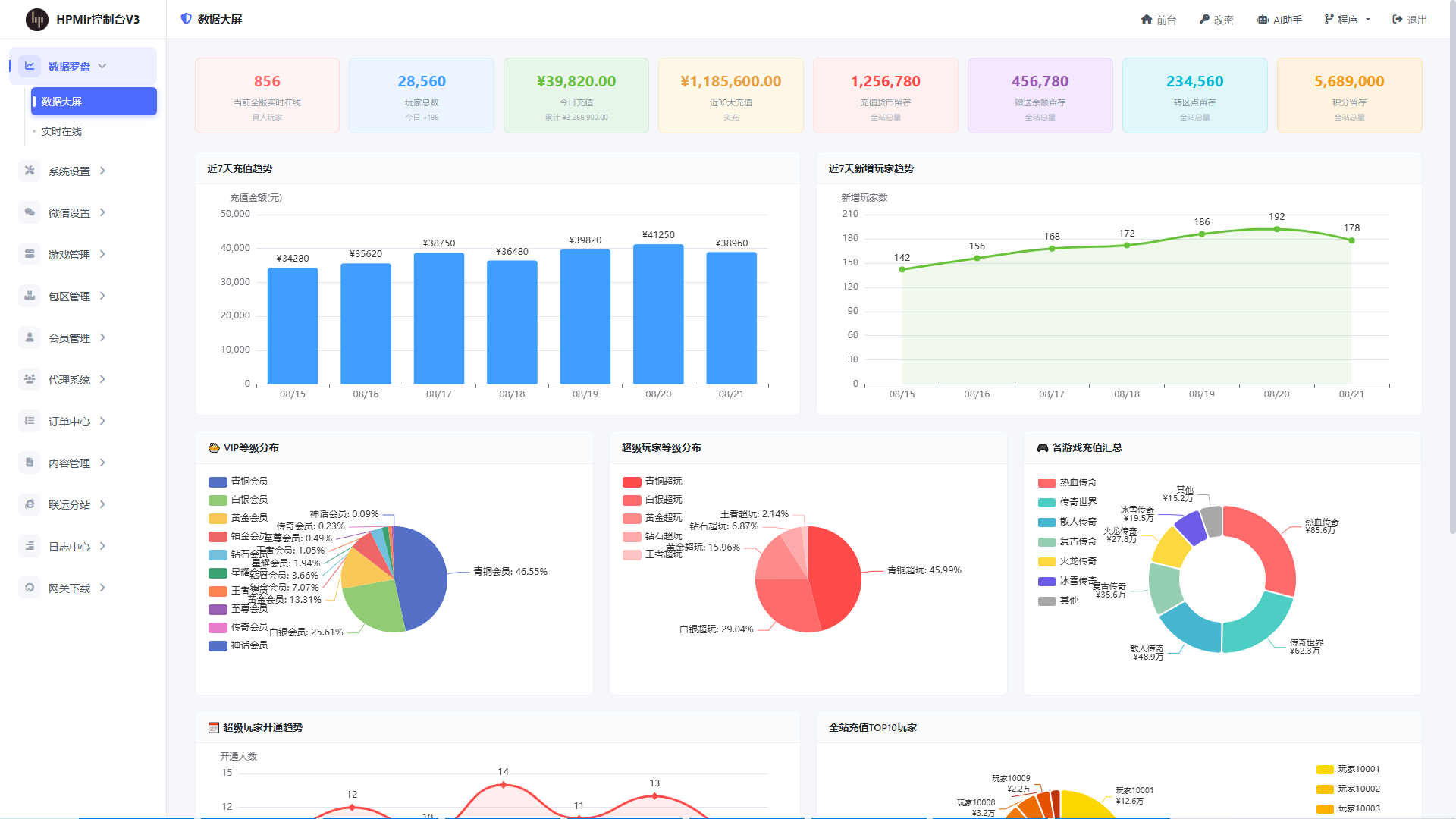The width and height of the screenshot is (1456, 819).
Task: Expand the 系统设置 submenu arrow
Action: [x=102, y=171]
